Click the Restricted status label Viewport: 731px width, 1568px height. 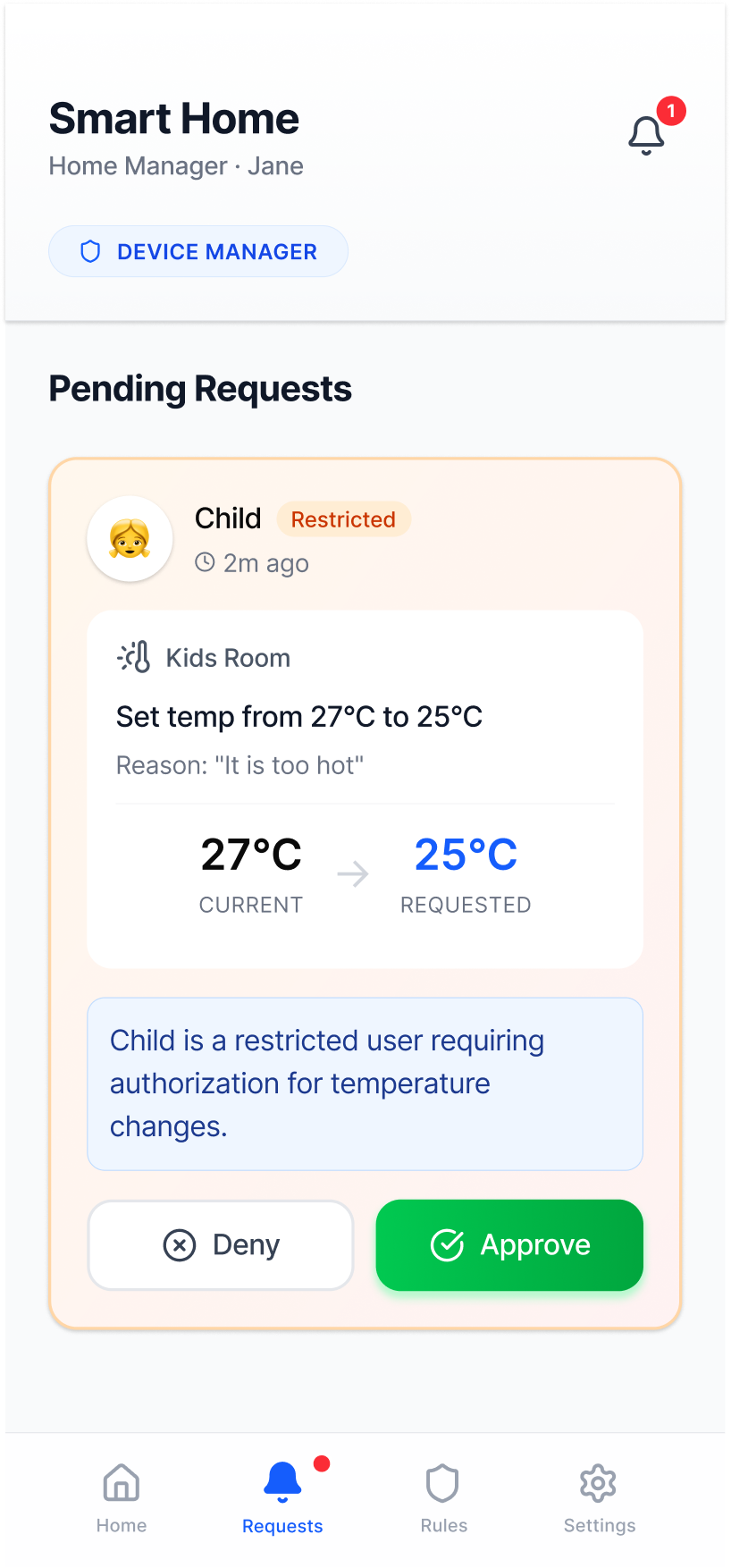pos(343,519)
